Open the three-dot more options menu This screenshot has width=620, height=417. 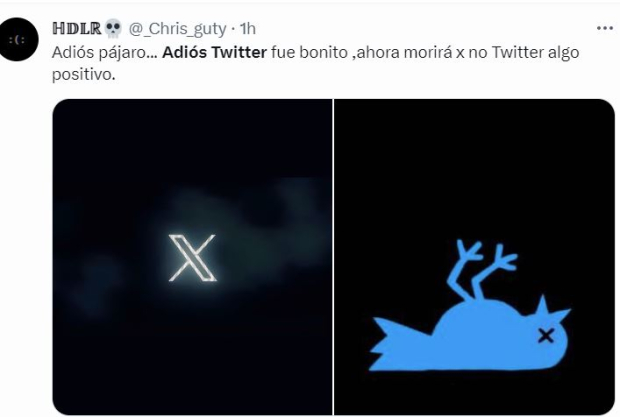click(x=605, y=28)
